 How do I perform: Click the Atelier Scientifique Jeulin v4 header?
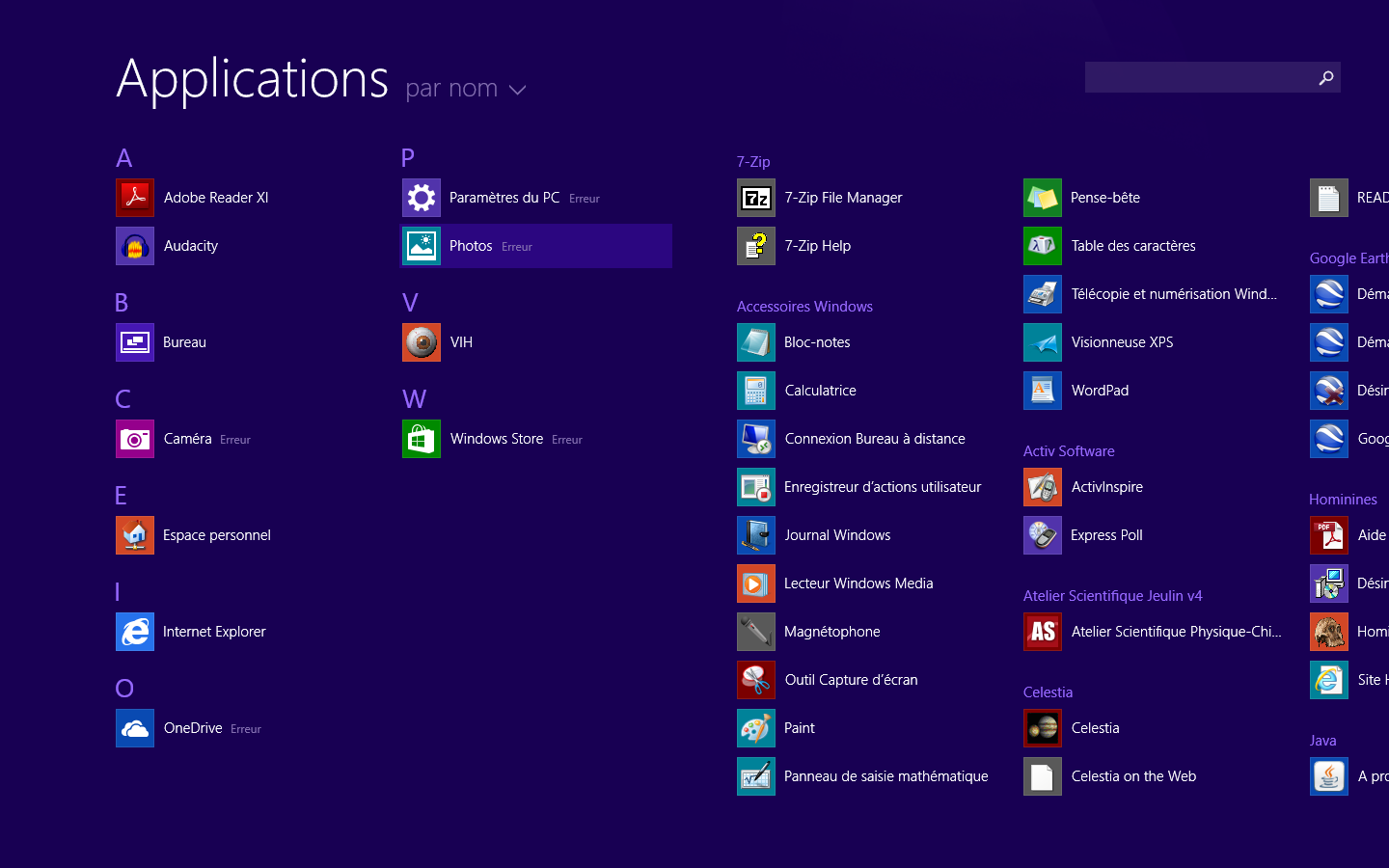pos(1113,596)
